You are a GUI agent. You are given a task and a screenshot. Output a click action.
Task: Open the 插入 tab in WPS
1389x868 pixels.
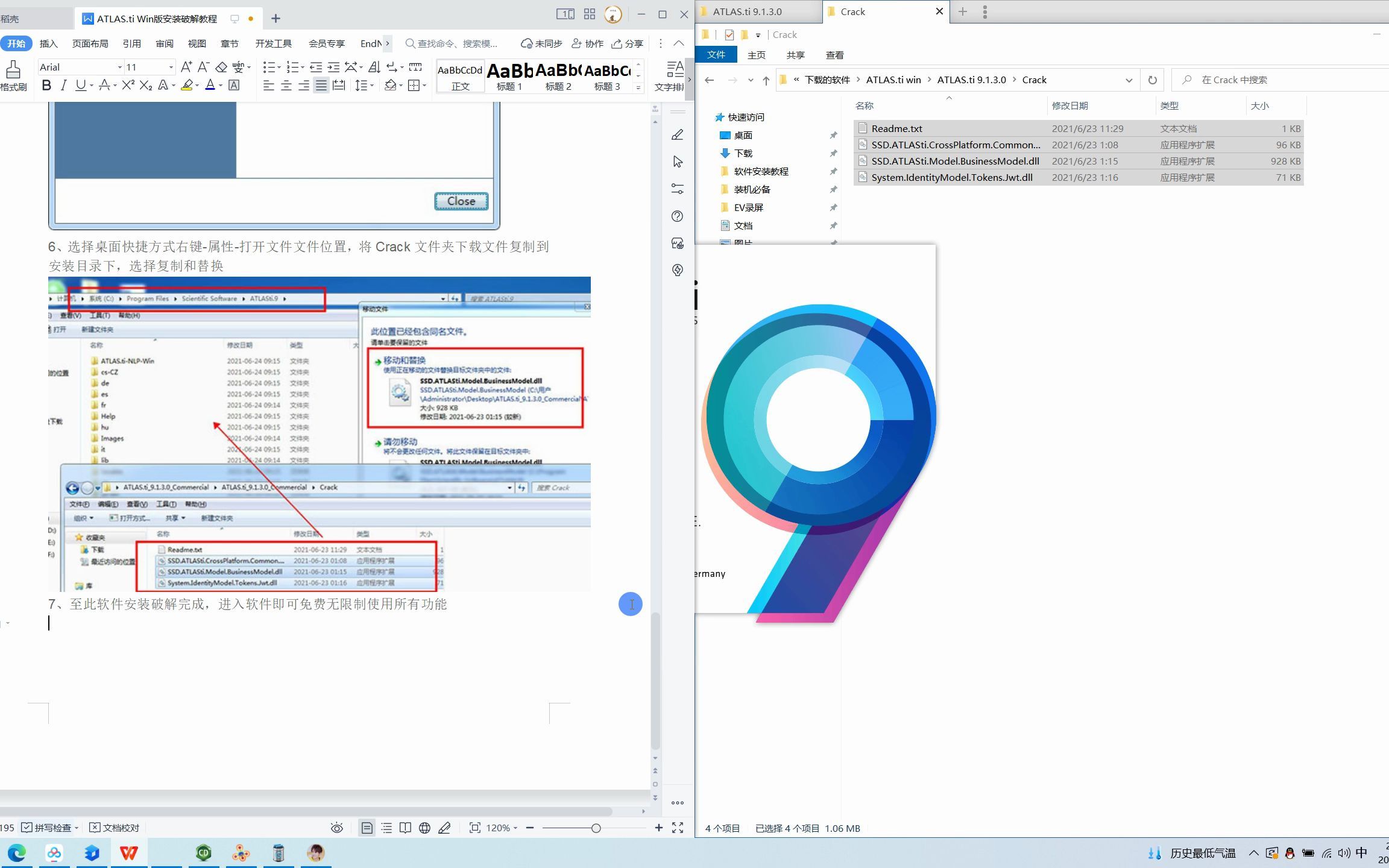(48, 43)
